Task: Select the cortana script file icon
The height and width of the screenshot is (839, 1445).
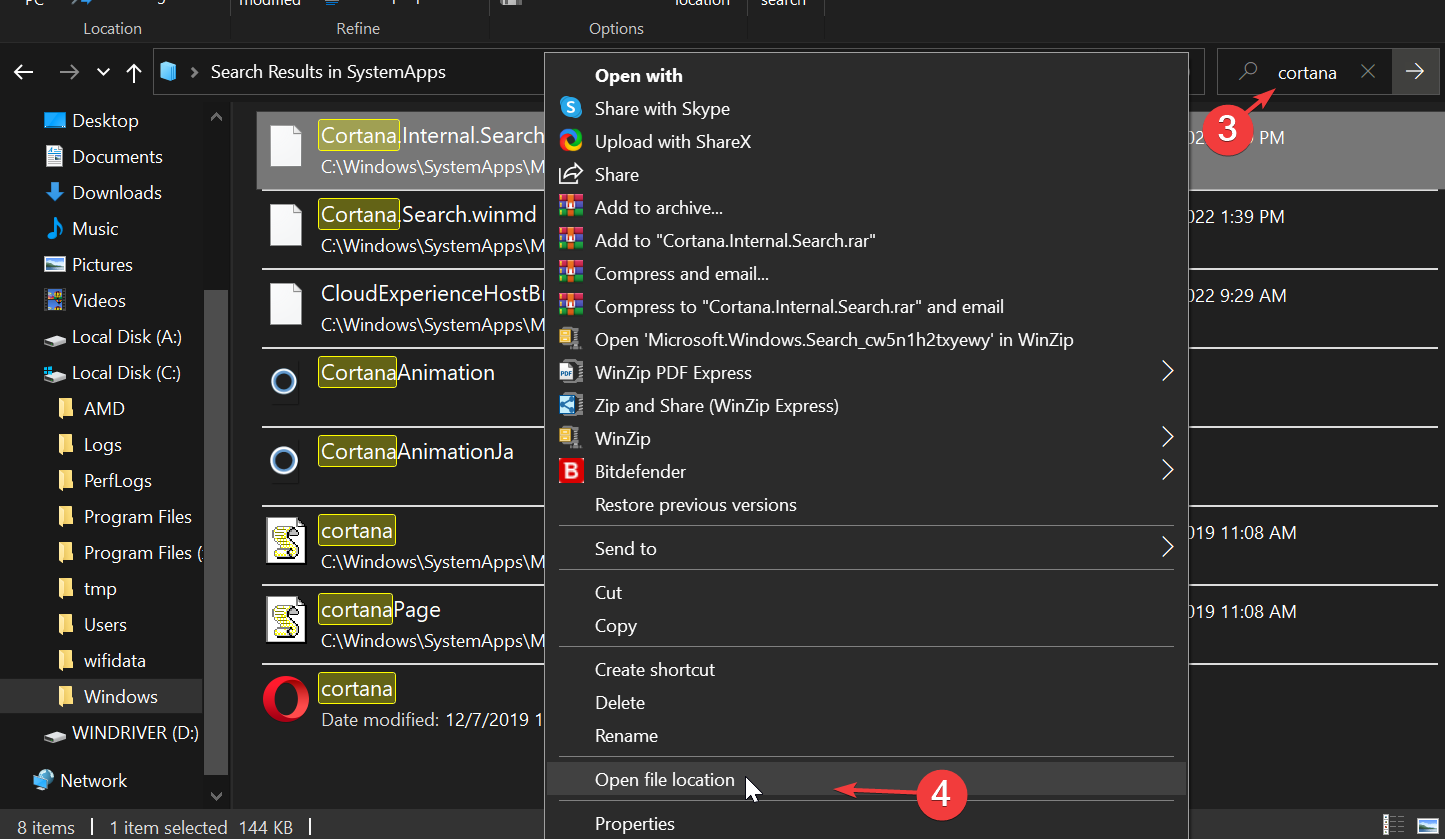Action: [x=286, y=540]
